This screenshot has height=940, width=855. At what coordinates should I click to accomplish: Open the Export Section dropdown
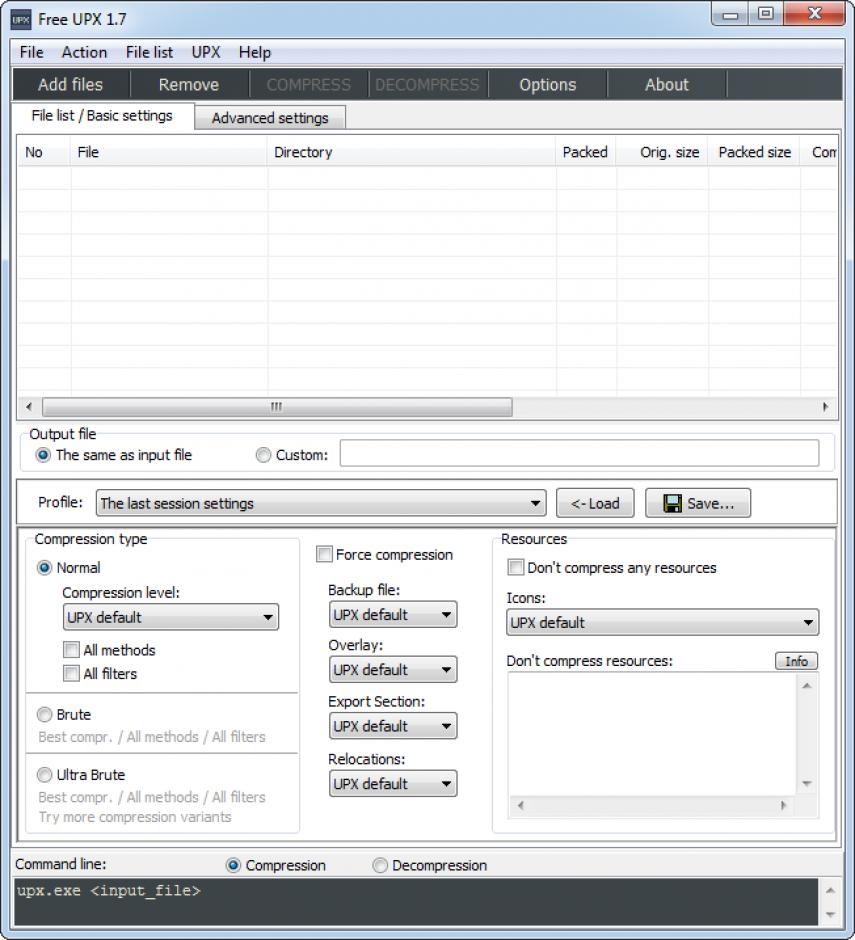[x=393, y=727]
